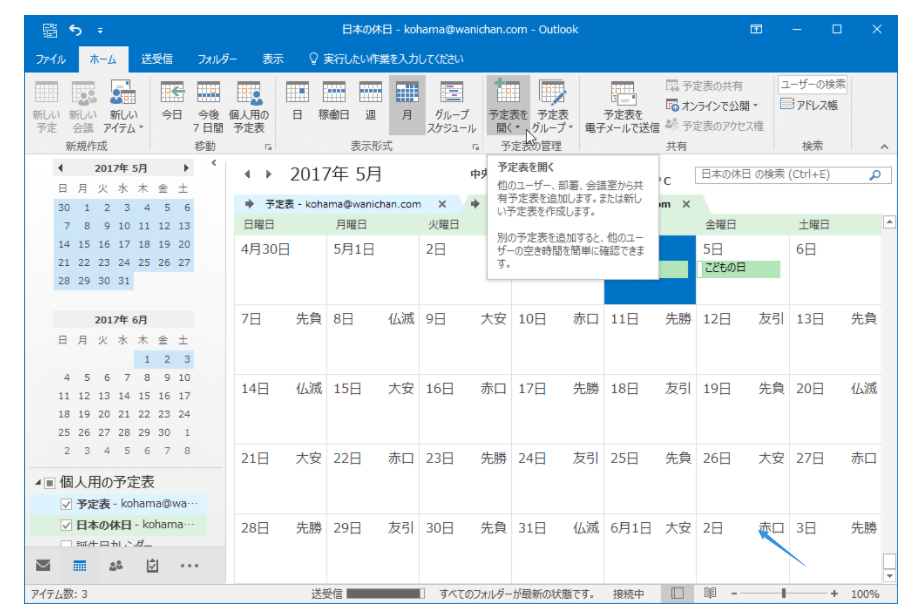Image resolution: width=899 pixels, height=616 pixels.
Task: Click the New Meeting (新しい会議) icon
Action: pyautogui.click(x=83, y=106)
